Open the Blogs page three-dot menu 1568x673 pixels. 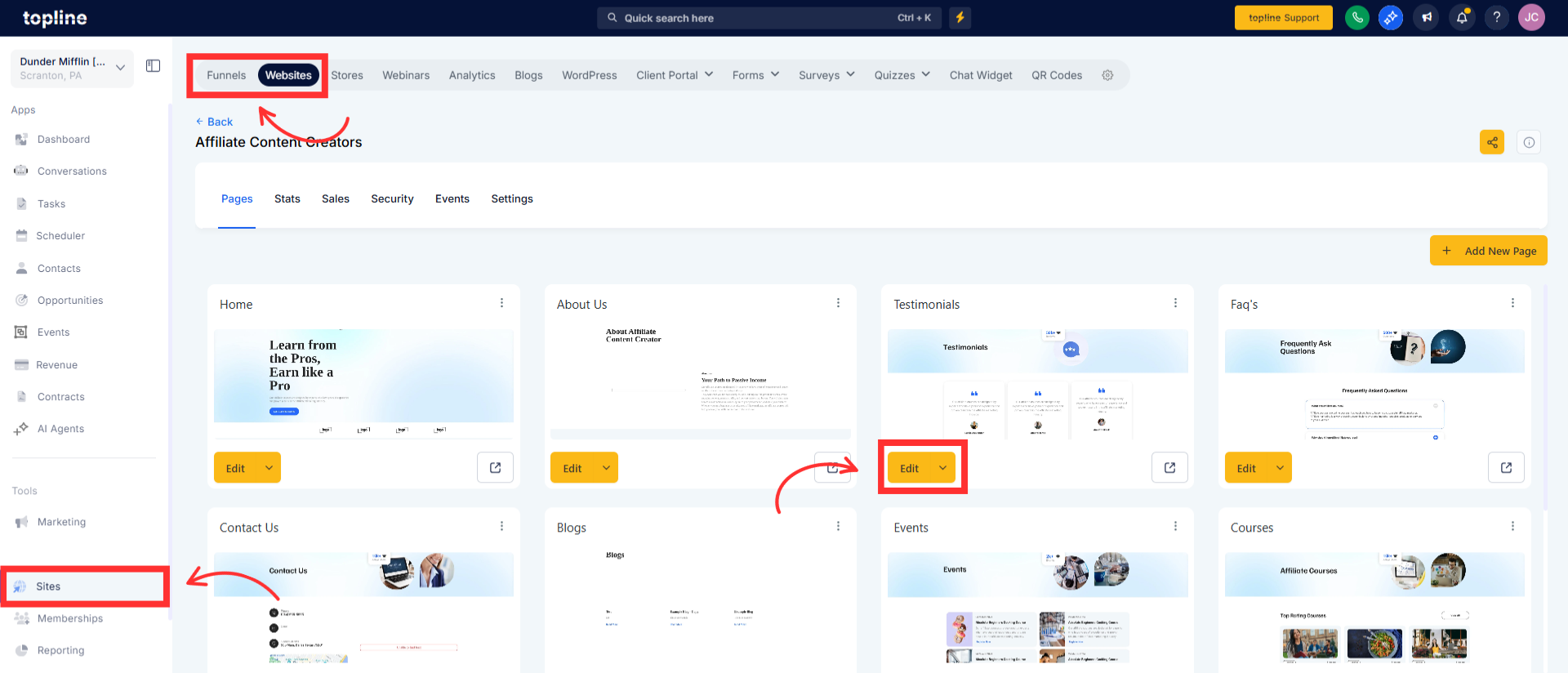coord(838,527)
